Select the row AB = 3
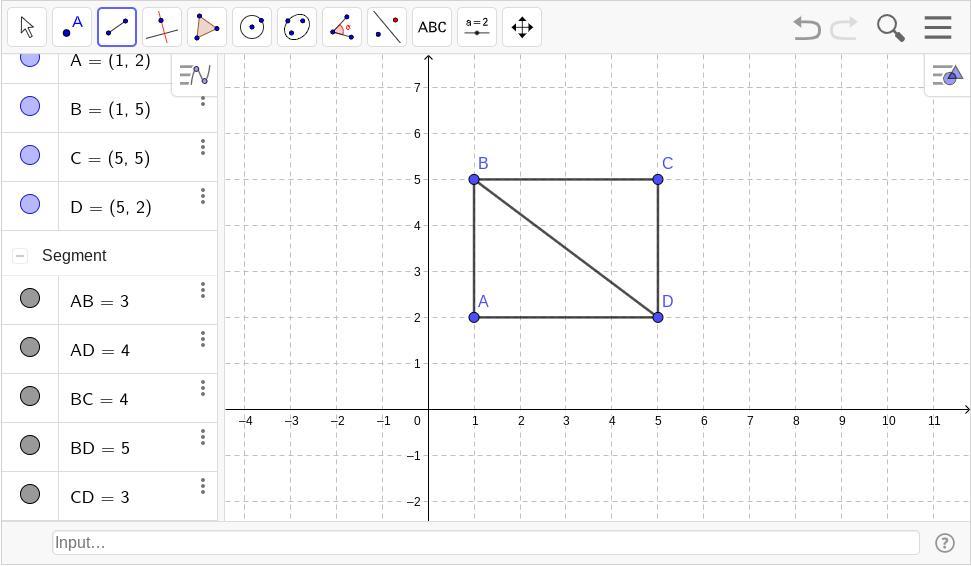The width and height of the screenshot is (971, 566). [109, 300]
